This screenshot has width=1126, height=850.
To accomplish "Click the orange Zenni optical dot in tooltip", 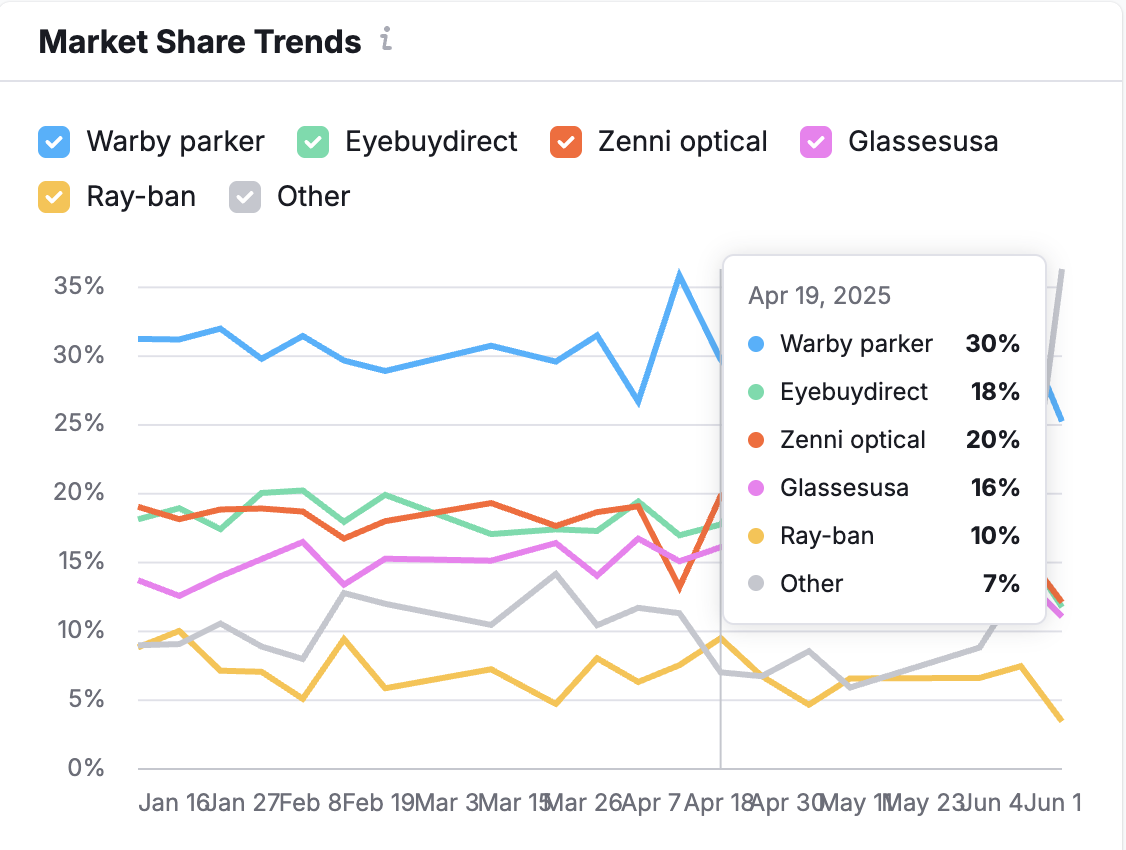I will 756,439.
